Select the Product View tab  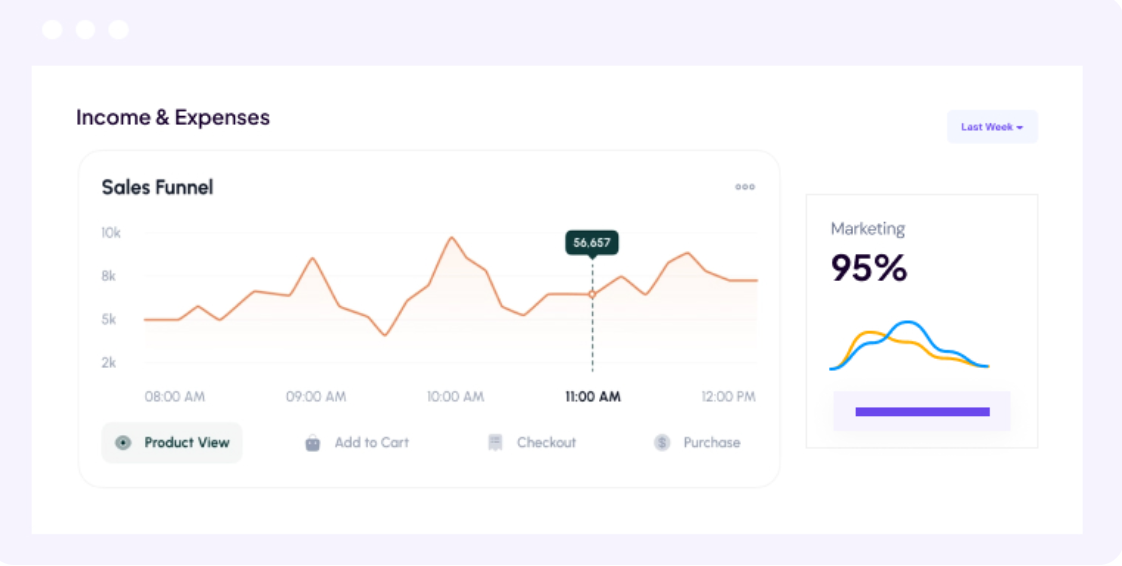pos(172,443)
